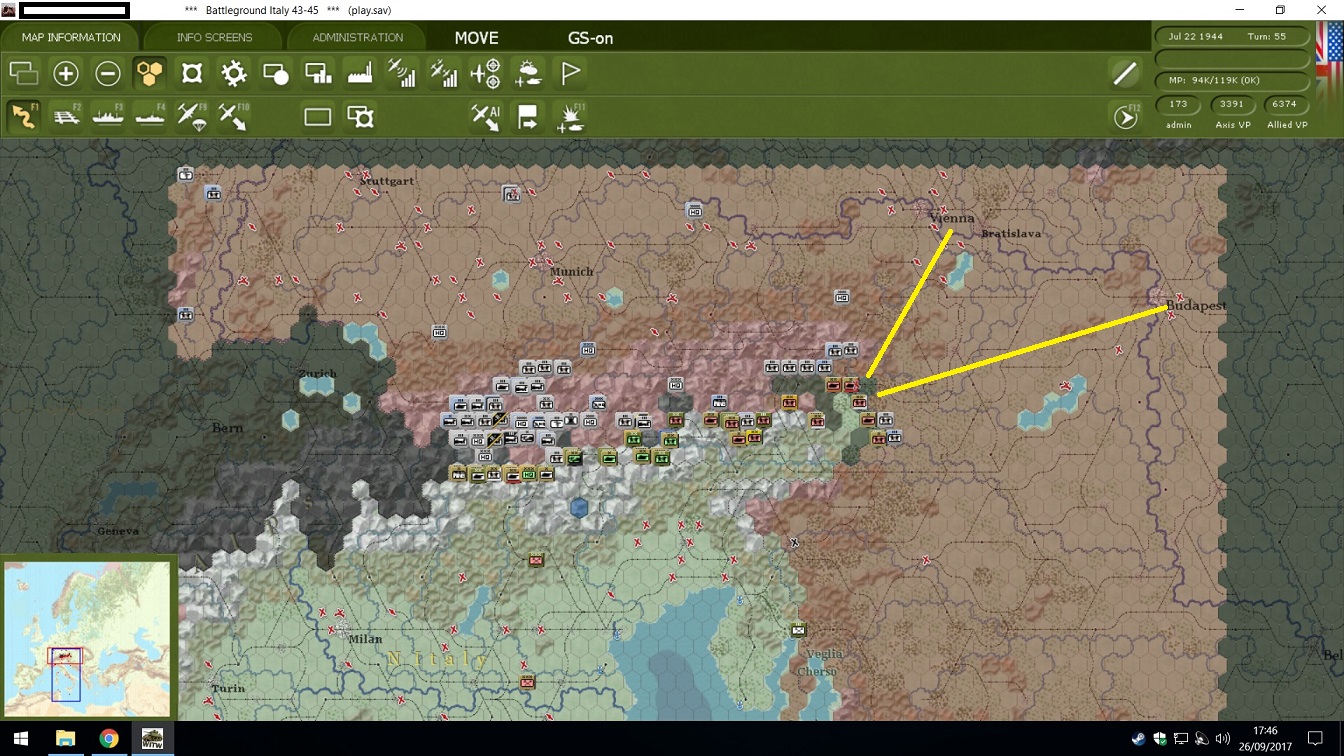Select Budapest city on the map
Screen dimensions: 1344x756
1196,306
